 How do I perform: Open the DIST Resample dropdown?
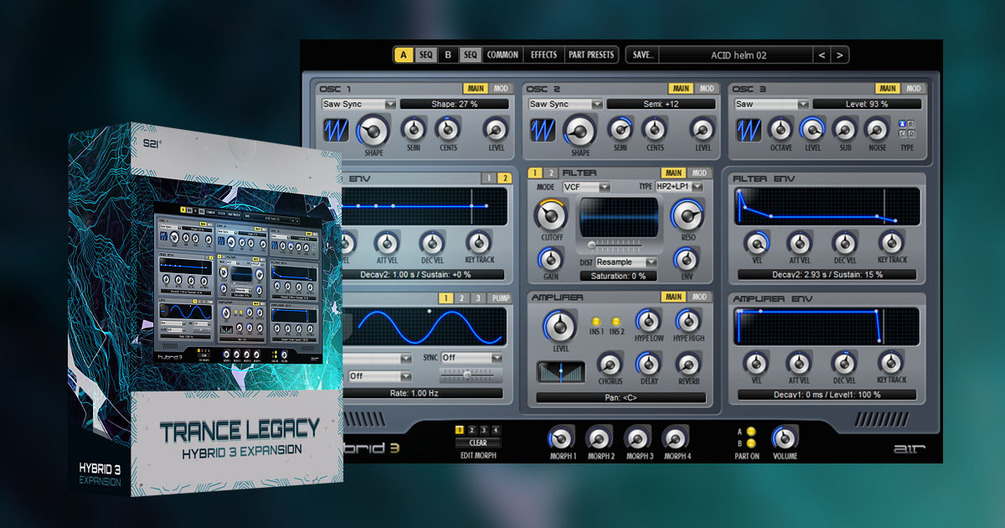pyautogui.click(x=626, y=262)
